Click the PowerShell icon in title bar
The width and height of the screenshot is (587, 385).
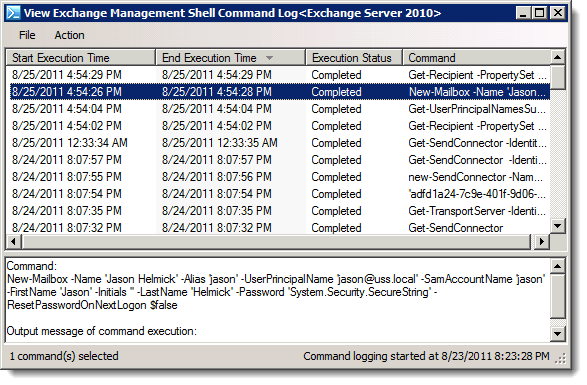13,13
